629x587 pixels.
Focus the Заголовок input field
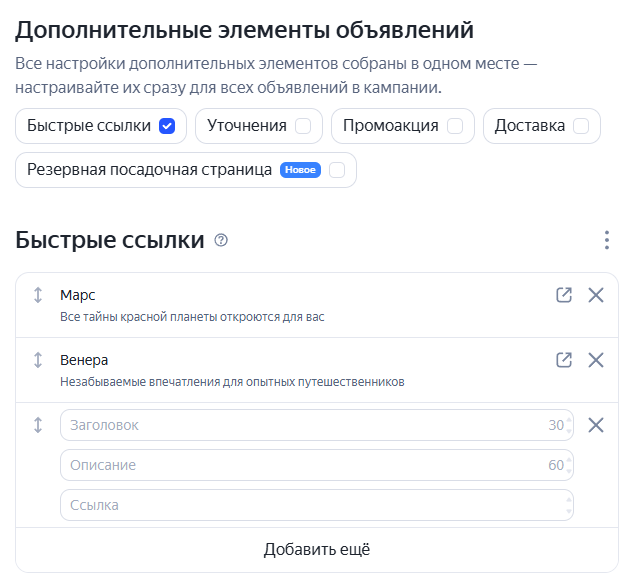[x=317, y=425]
